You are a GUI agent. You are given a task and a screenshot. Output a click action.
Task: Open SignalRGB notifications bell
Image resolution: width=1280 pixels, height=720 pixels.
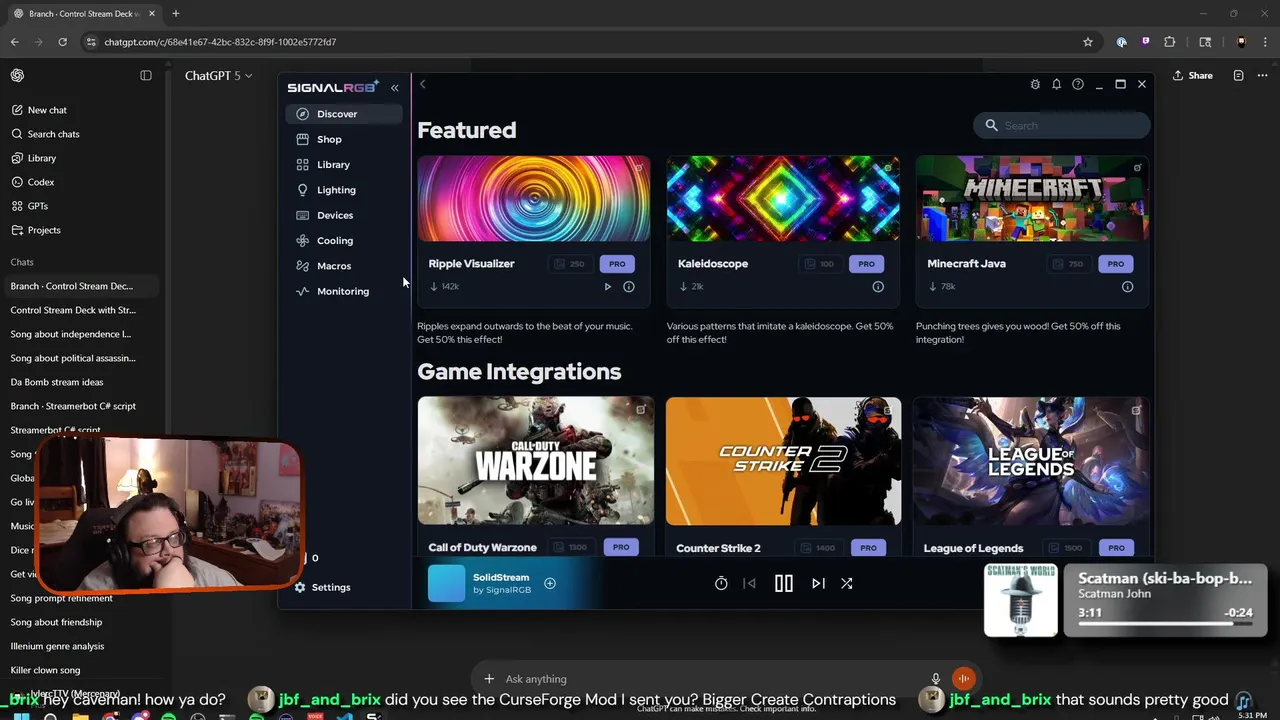(1056, 84)
